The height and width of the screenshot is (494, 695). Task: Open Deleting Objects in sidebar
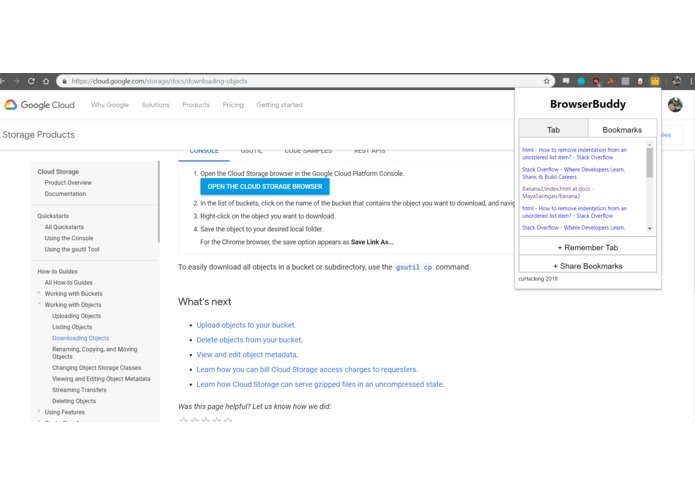pos(74,401)
